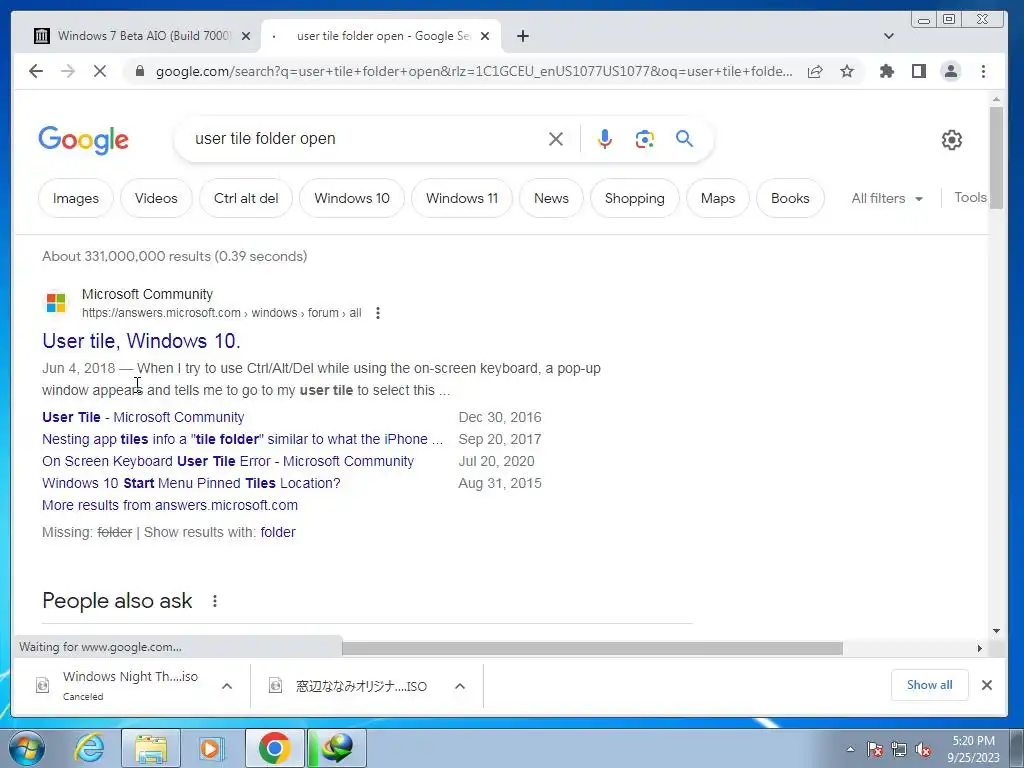Open Windows Media Player from taskbar
Viewport: 1024px width, 768px height.
pos(210,748)
